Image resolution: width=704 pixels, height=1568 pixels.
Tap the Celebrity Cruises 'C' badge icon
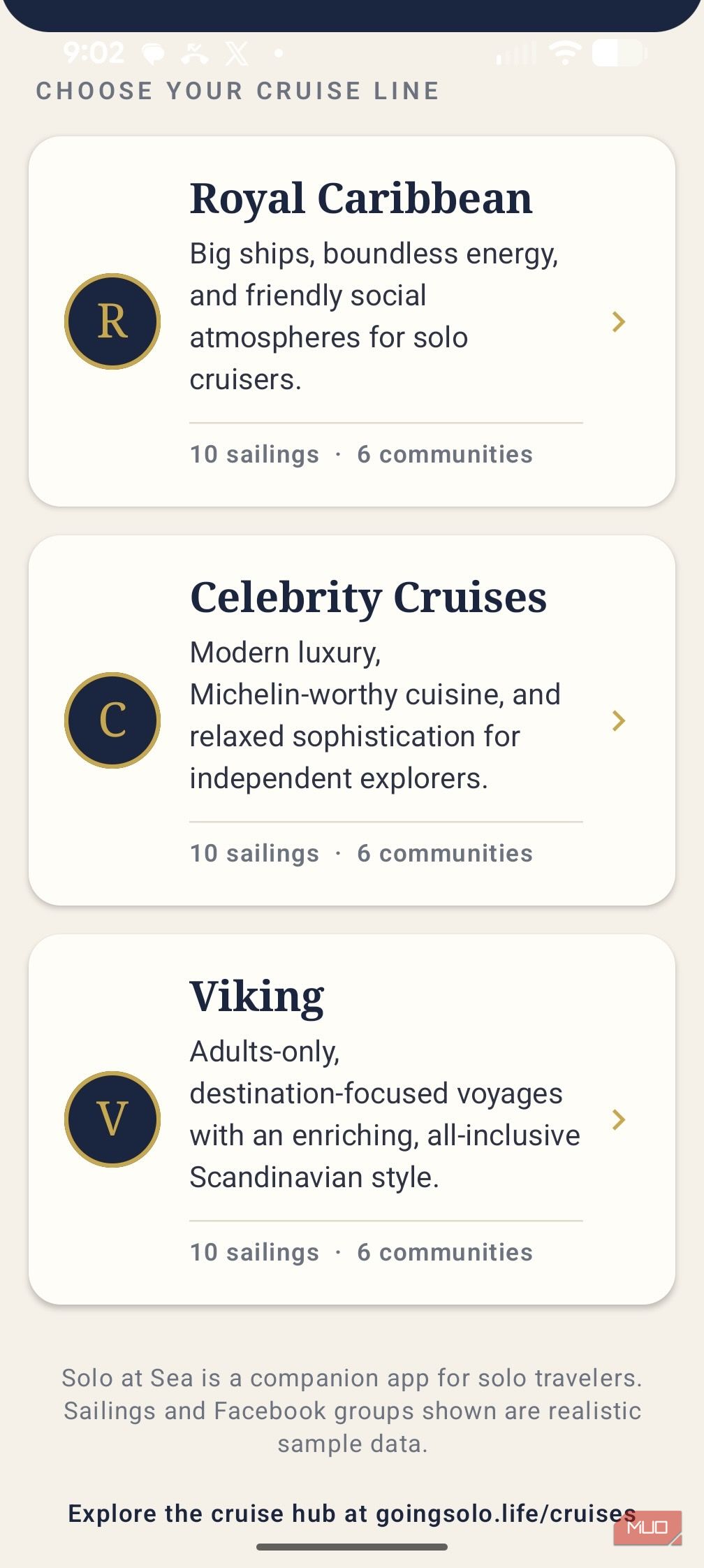112,720
